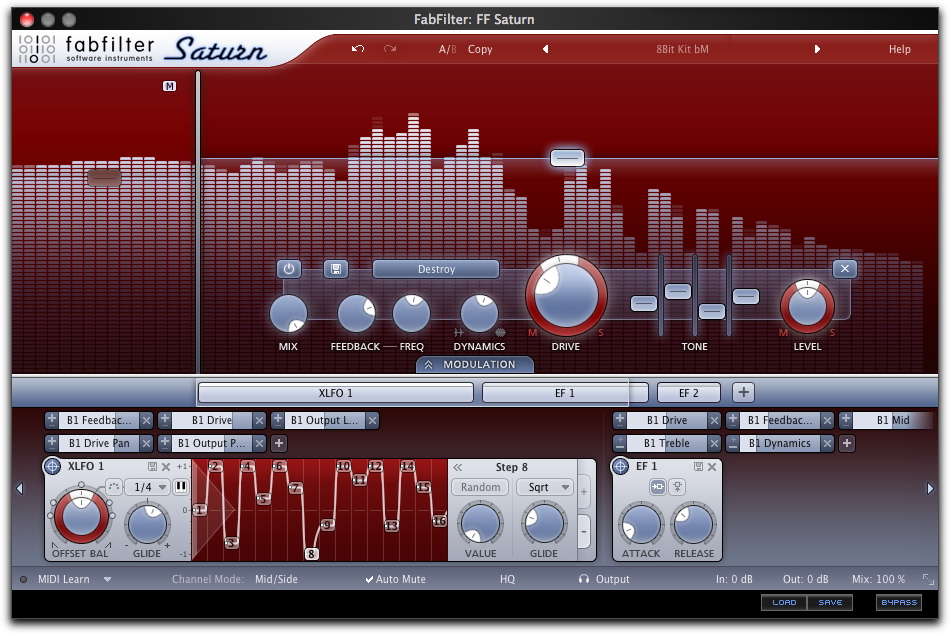Remove a step with the minus button
The height and width of the screenshot is (634, 950).
click(584, 532)
